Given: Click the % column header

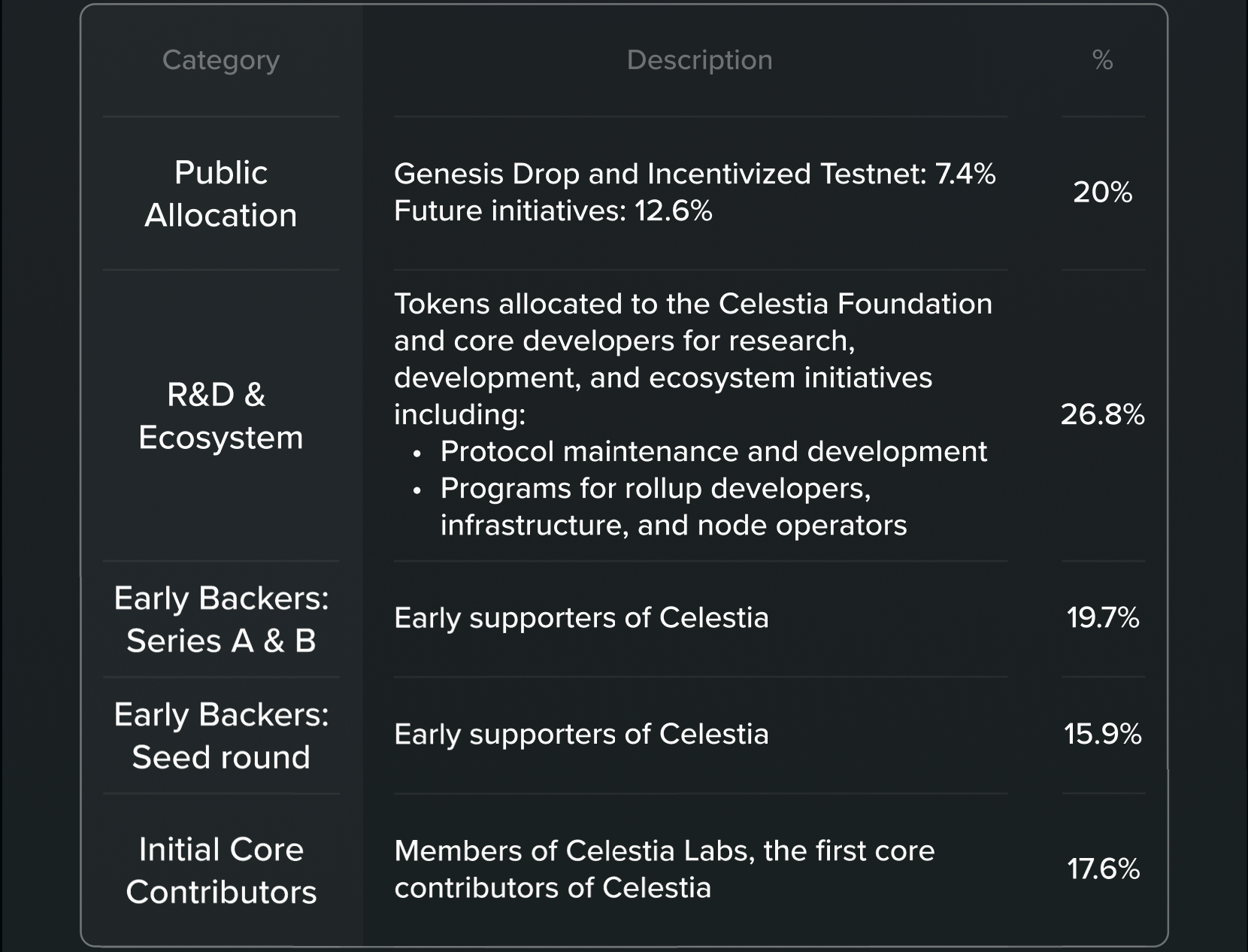Looking at the screenshot, I should click(1102, 60).
